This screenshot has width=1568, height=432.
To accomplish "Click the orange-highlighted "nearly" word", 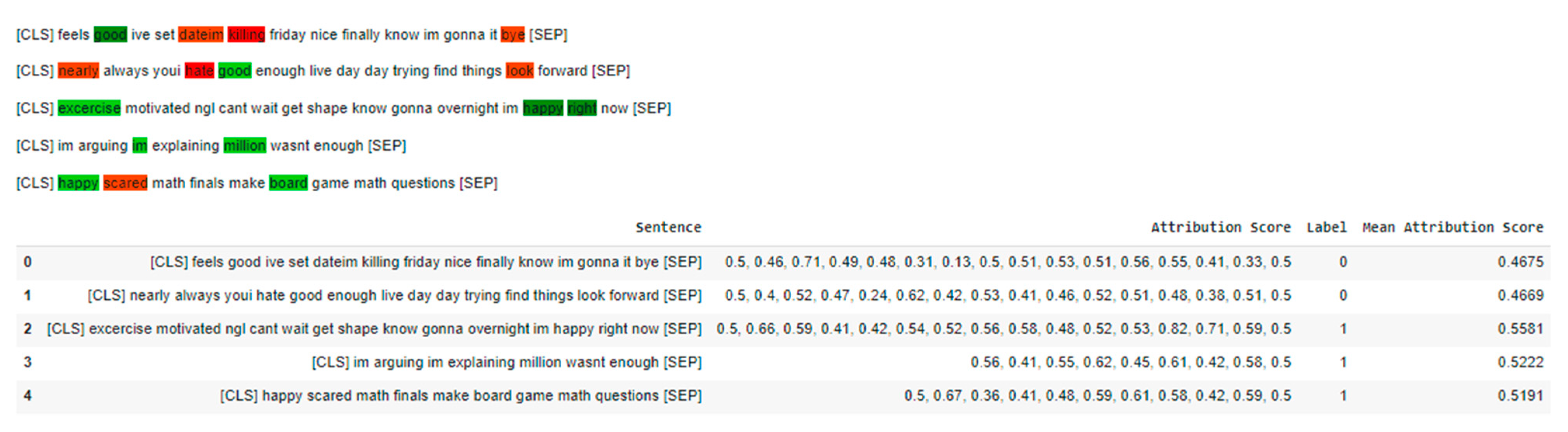I will (78, 71).
